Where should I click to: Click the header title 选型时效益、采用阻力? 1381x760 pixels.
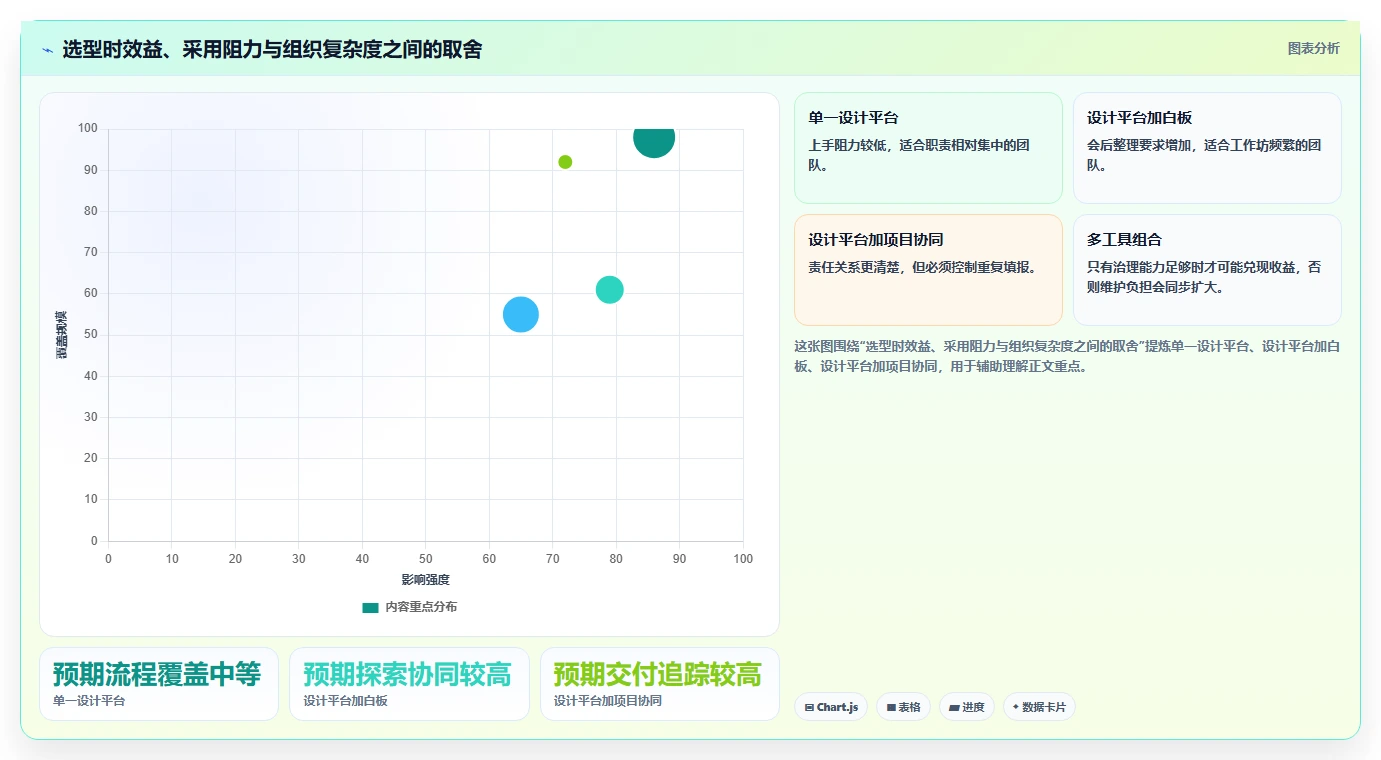point(272,50)
